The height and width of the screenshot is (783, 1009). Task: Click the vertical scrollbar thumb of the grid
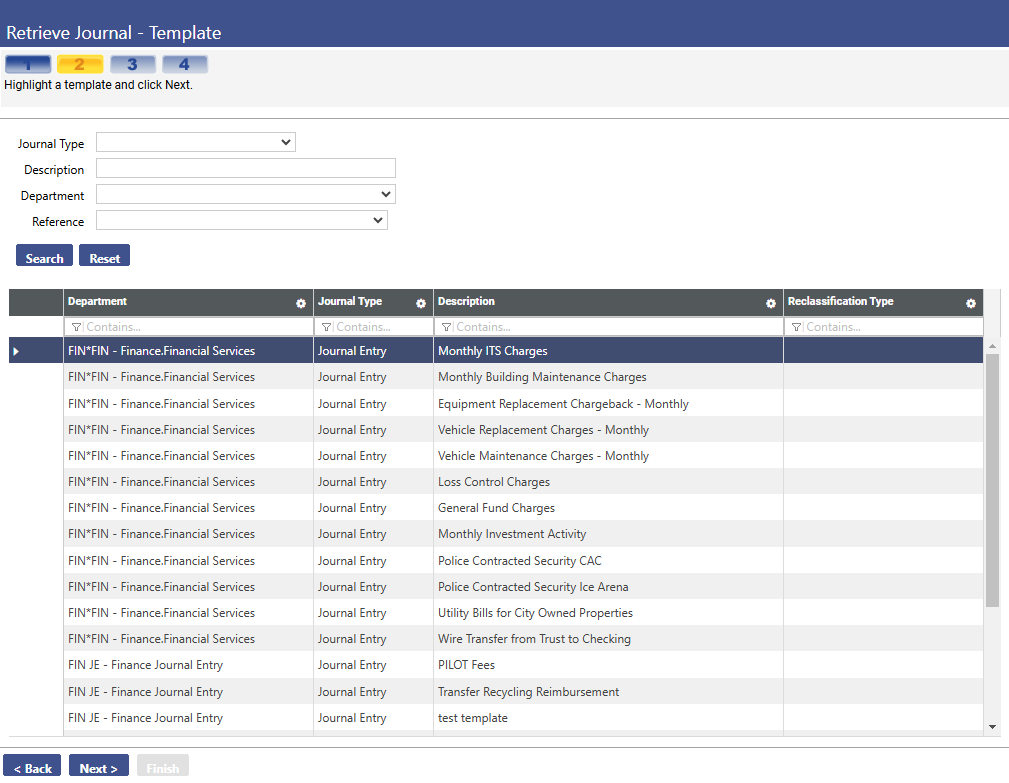pos(992,480)
